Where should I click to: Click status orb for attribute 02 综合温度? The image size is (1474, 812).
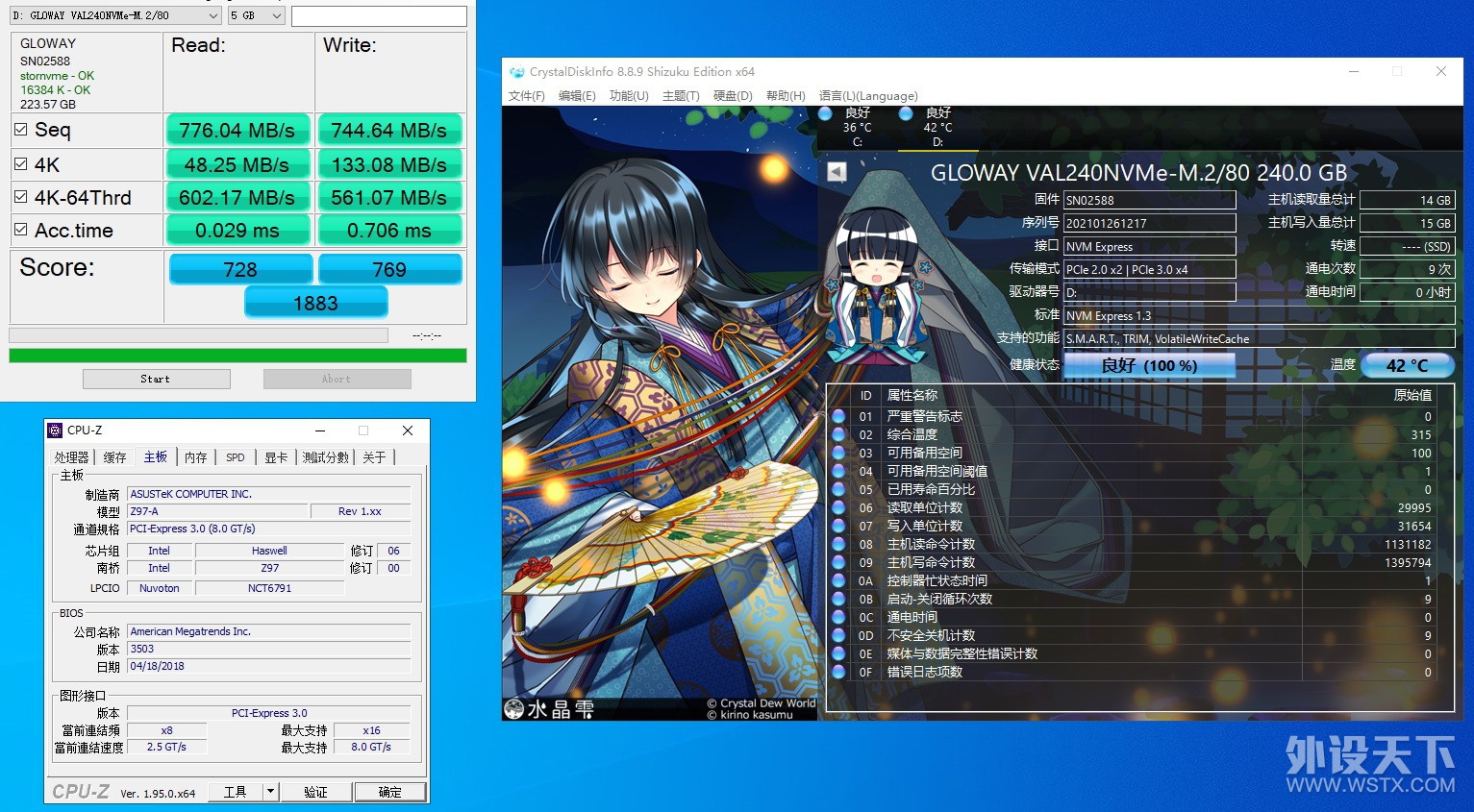[838, 434]
